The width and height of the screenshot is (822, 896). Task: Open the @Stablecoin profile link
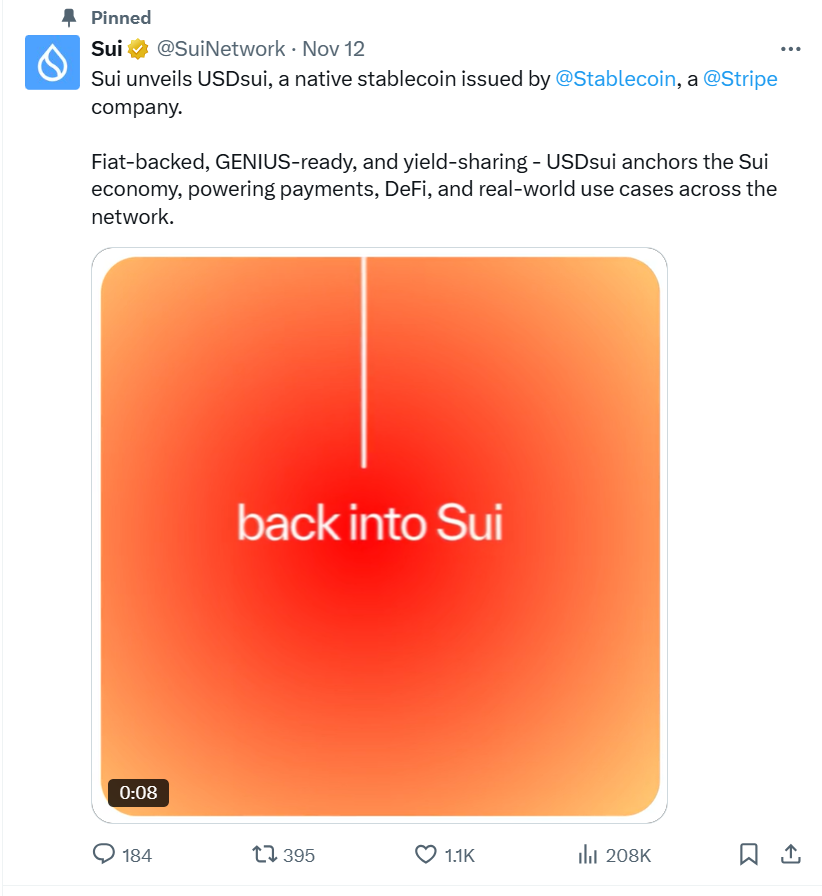(615, 78)
